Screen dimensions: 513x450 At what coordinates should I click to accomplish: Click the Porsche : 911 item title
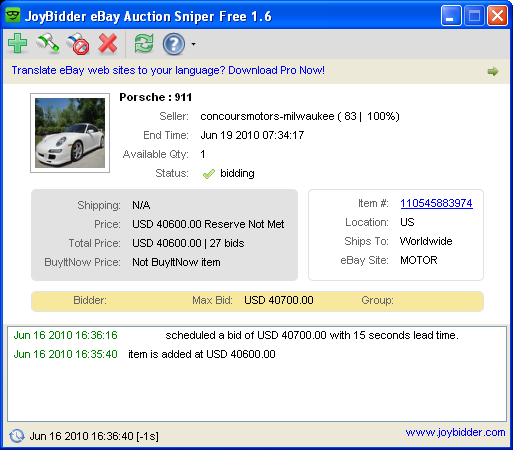pos(156,97)
